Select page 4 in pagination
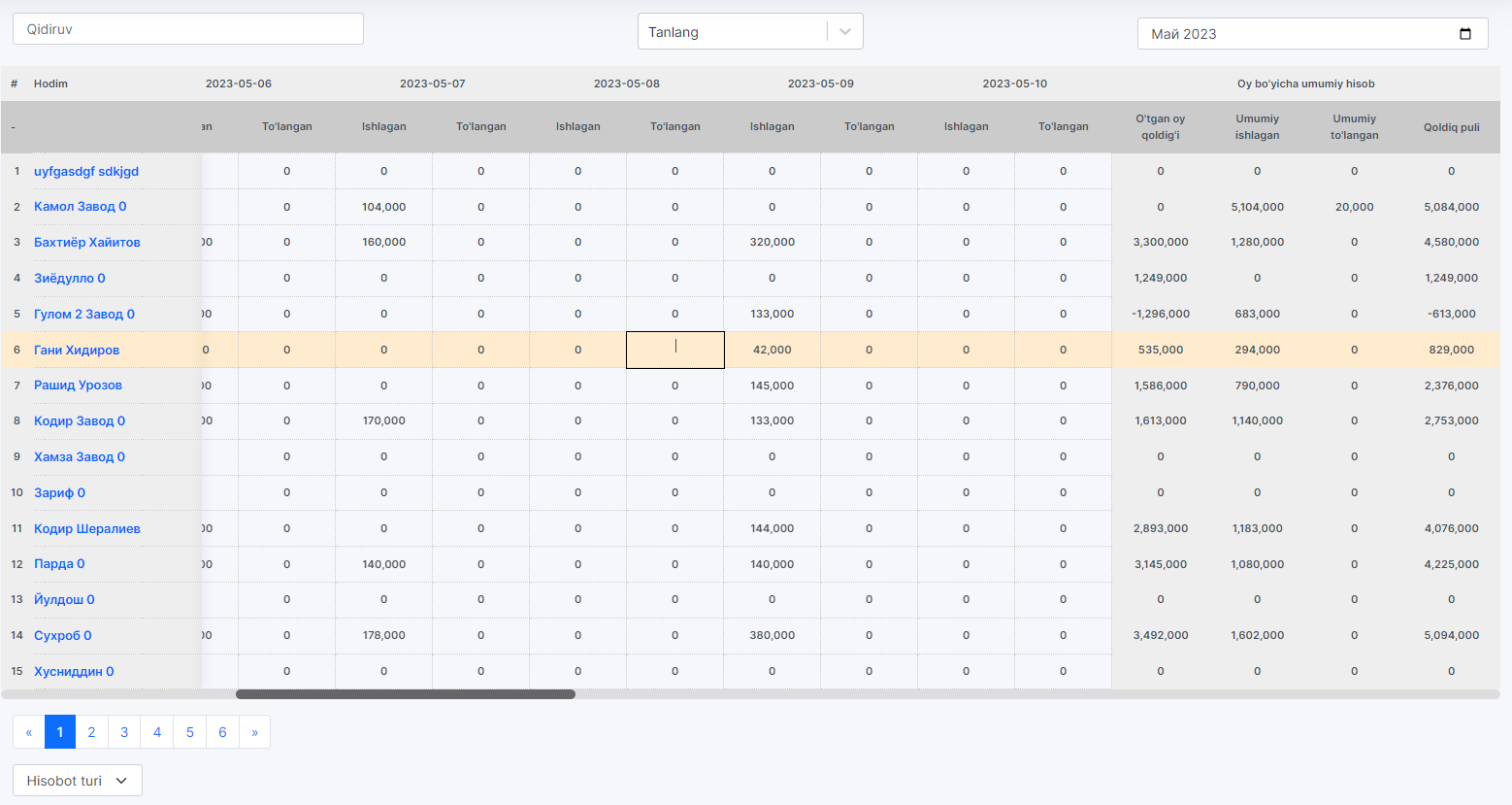 pyautogui.click(x=157, y=732)
